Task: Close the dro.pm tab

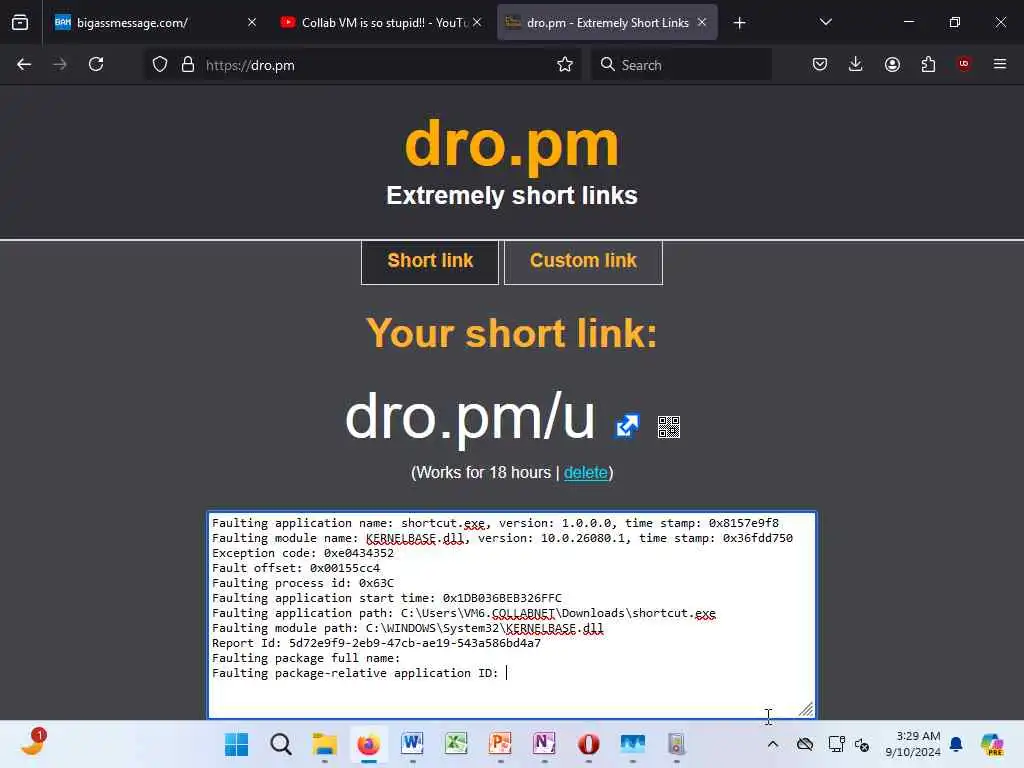Action: pos(702,22)
